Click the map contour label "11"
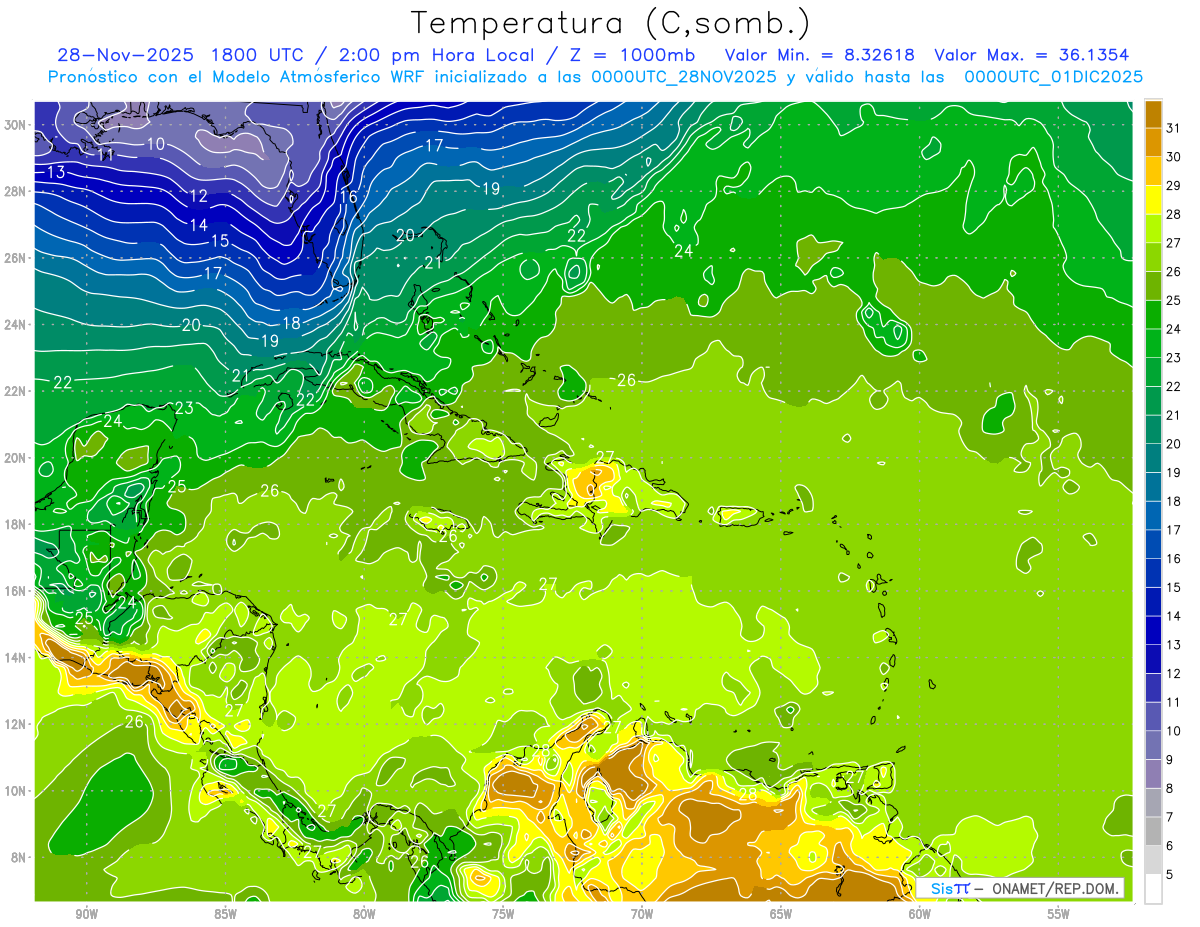The width and height of the screenshot is (1200, 927). point(107,155)
